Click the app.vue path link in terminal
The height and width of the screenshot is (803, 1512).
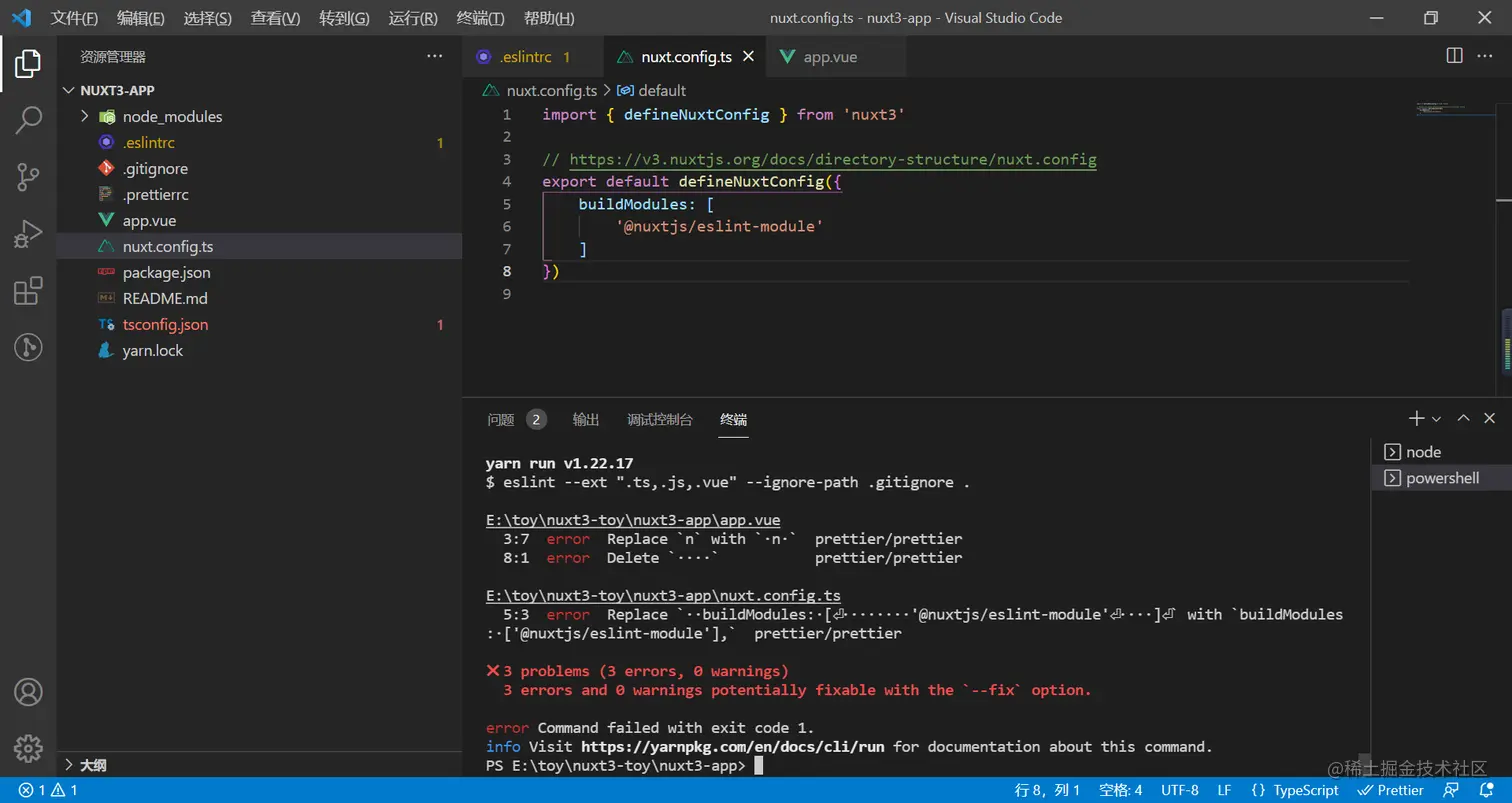pos(633,520)
